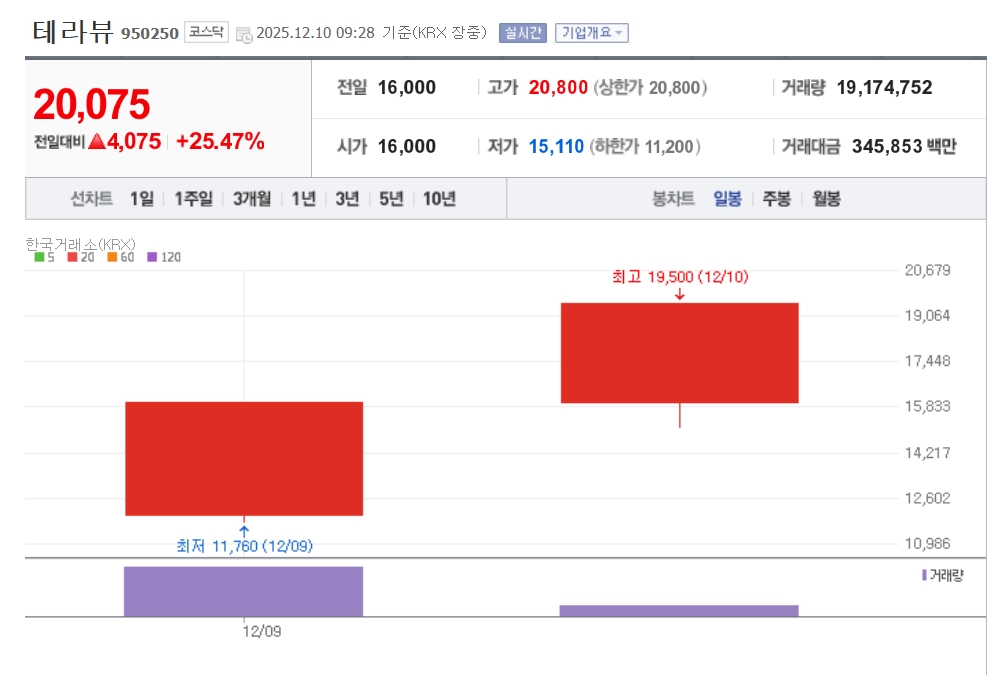Image resolution: width=987 pixels, height=675 pixels.
Task: Click the 코스닥 market badge
Action: pyautogui.click(x=206, y=32)
